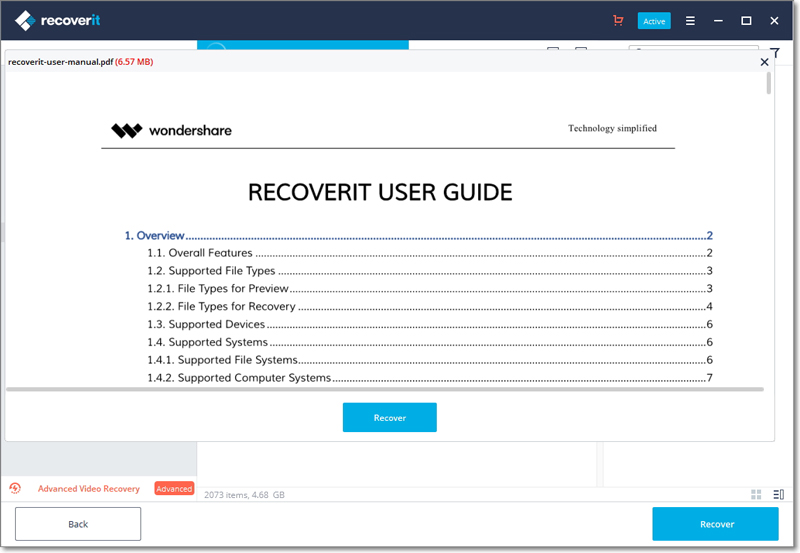Viewport: 800px width, 553px height.
Task: Open the hamburger menu
Action: [x=690, y=21]
